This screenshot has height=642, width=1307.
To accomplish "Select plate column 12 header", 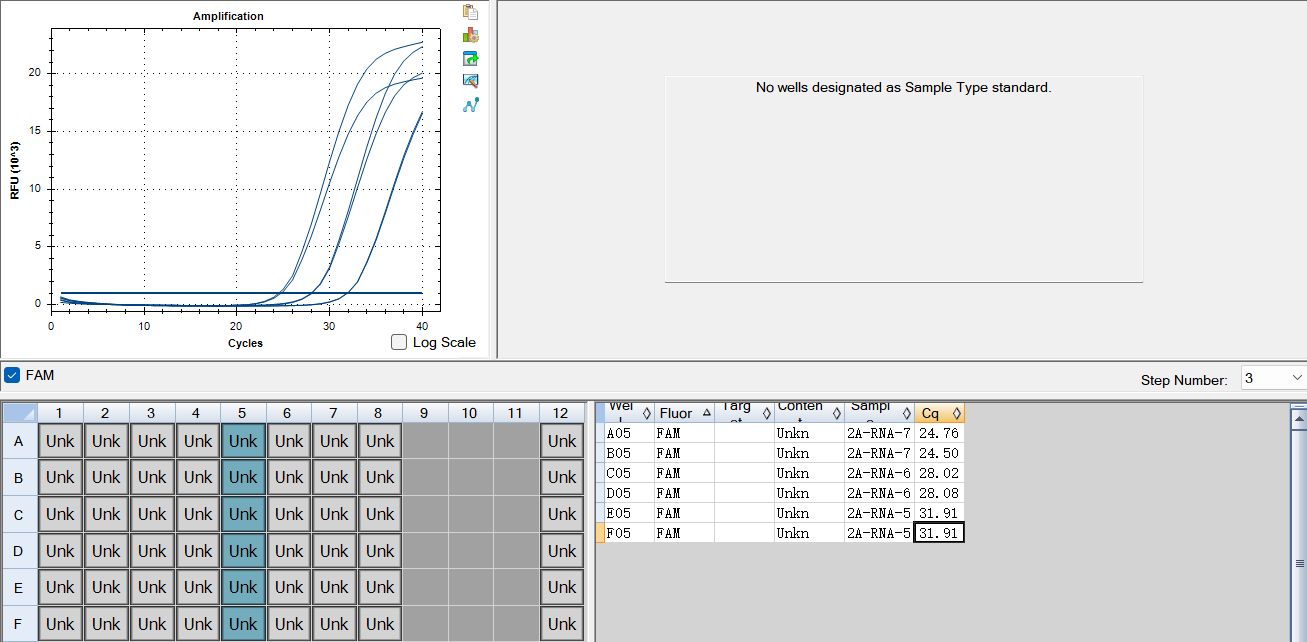I will click(x=562, y=413).
